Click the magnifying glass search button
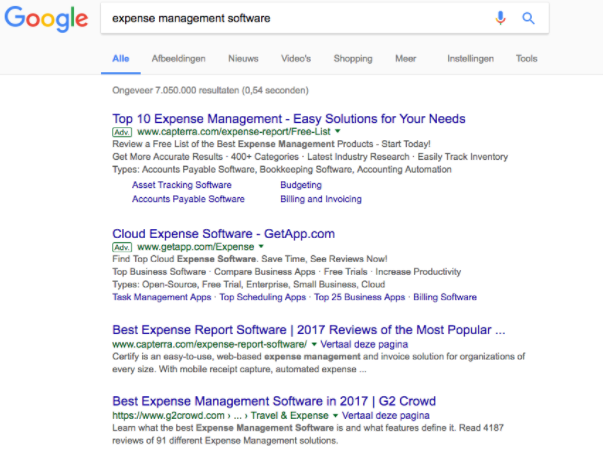 click(528, 18)
